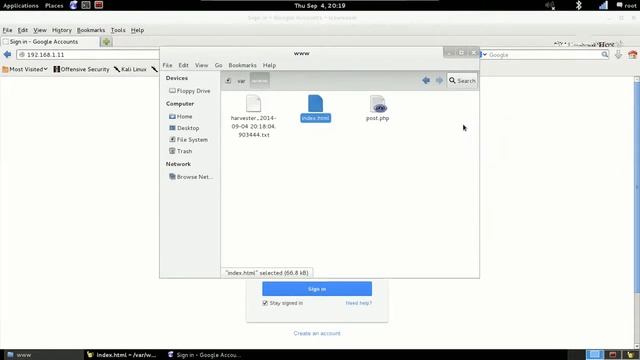Open the file manager Bookmarks menu
Screen dimensions: 640x360
242,65
